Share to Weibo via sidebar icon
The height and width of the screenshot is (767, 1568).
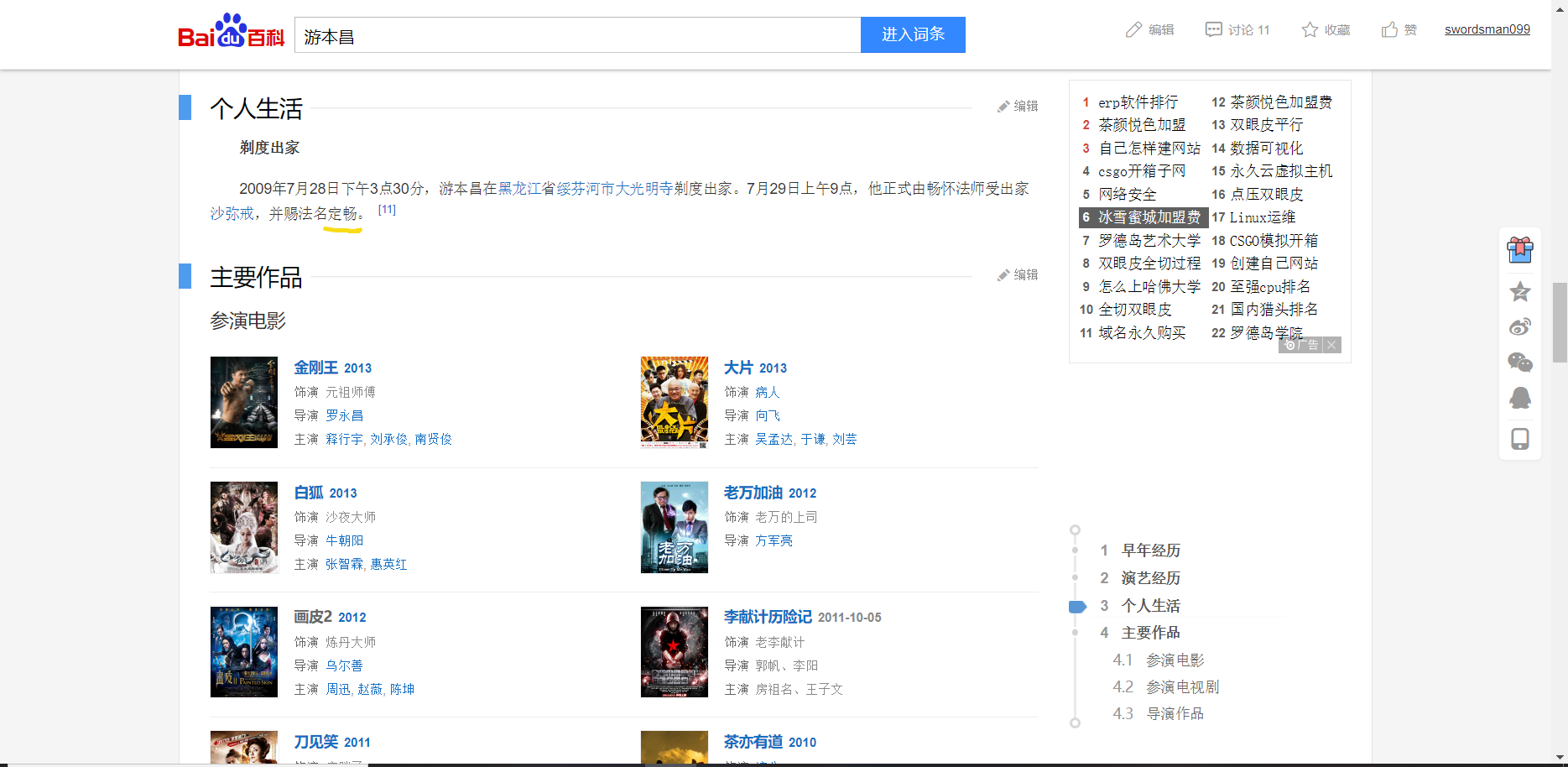pyautogui.click(x=1520, y=326)
